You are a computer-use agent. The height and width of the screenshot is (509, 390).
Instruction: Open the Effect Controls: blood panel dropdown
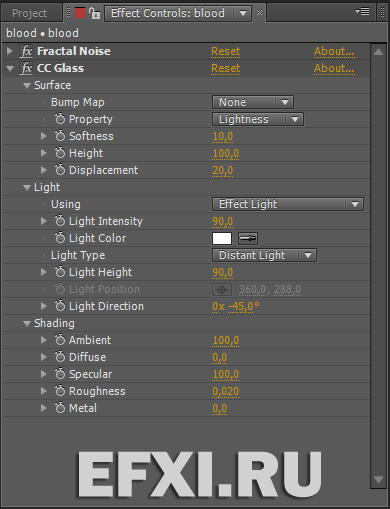pyautogui.click(x=243, y=13)
